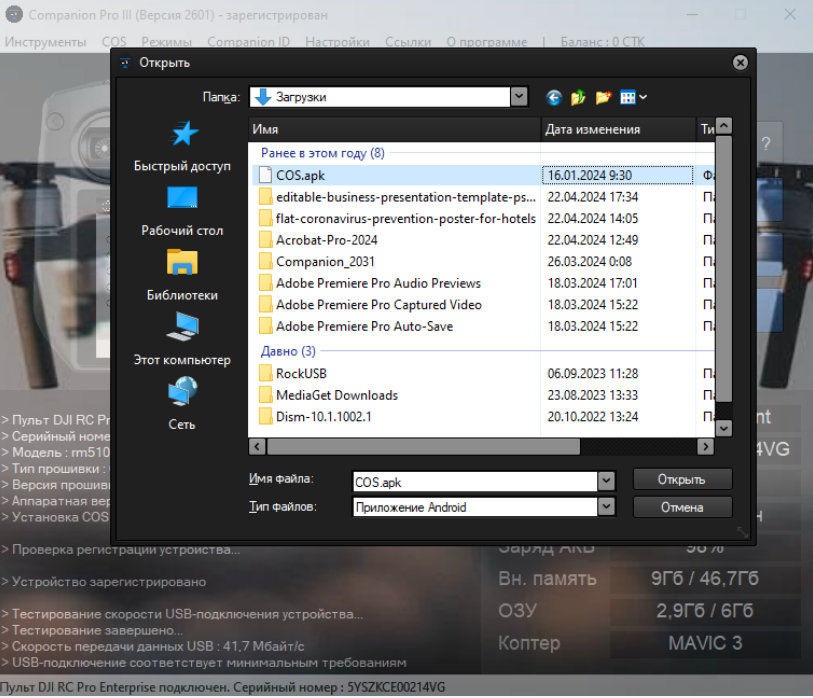
Task: Click the Баланс: 0 СТК label
Action: (602, 41)
